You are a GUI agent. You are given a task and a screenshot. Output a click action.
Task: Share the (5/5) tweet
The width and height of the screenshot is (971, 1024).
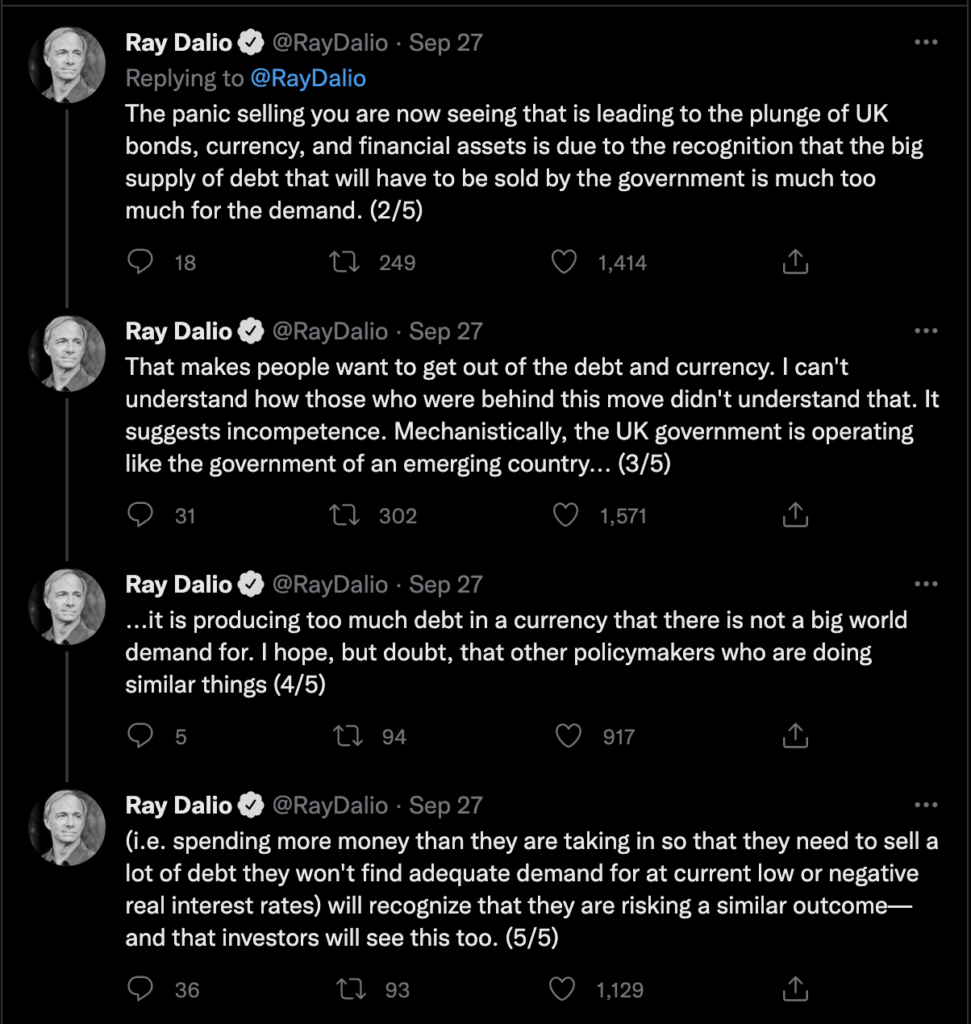(x=795, y=989)
